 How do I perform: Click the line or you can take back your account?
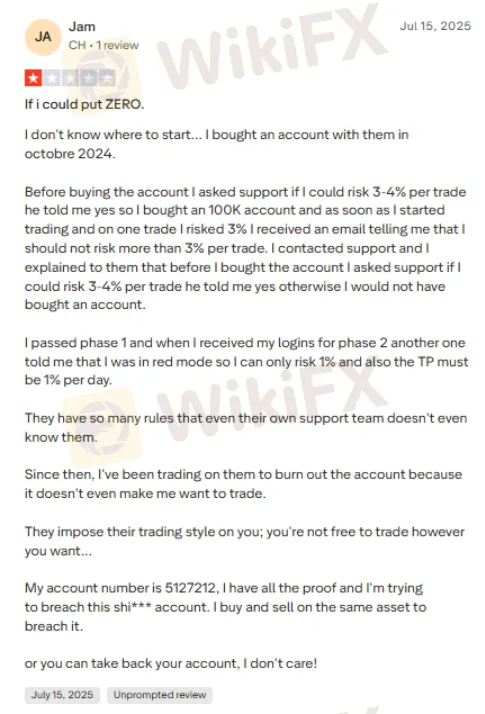coord(171,663)
